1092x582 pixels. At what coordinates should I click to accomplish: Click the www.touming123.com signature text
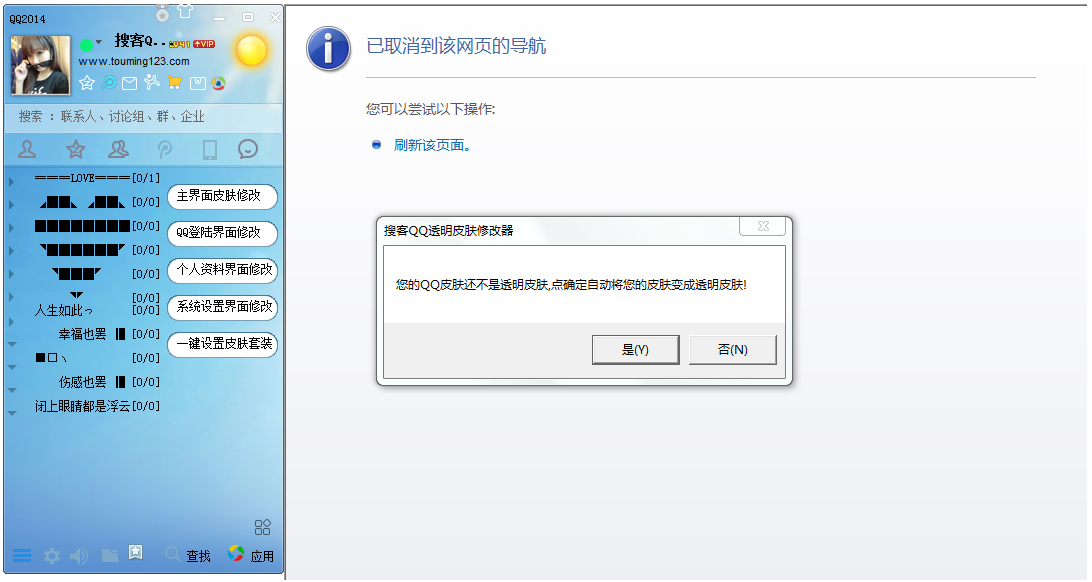(x=134, y=61)
